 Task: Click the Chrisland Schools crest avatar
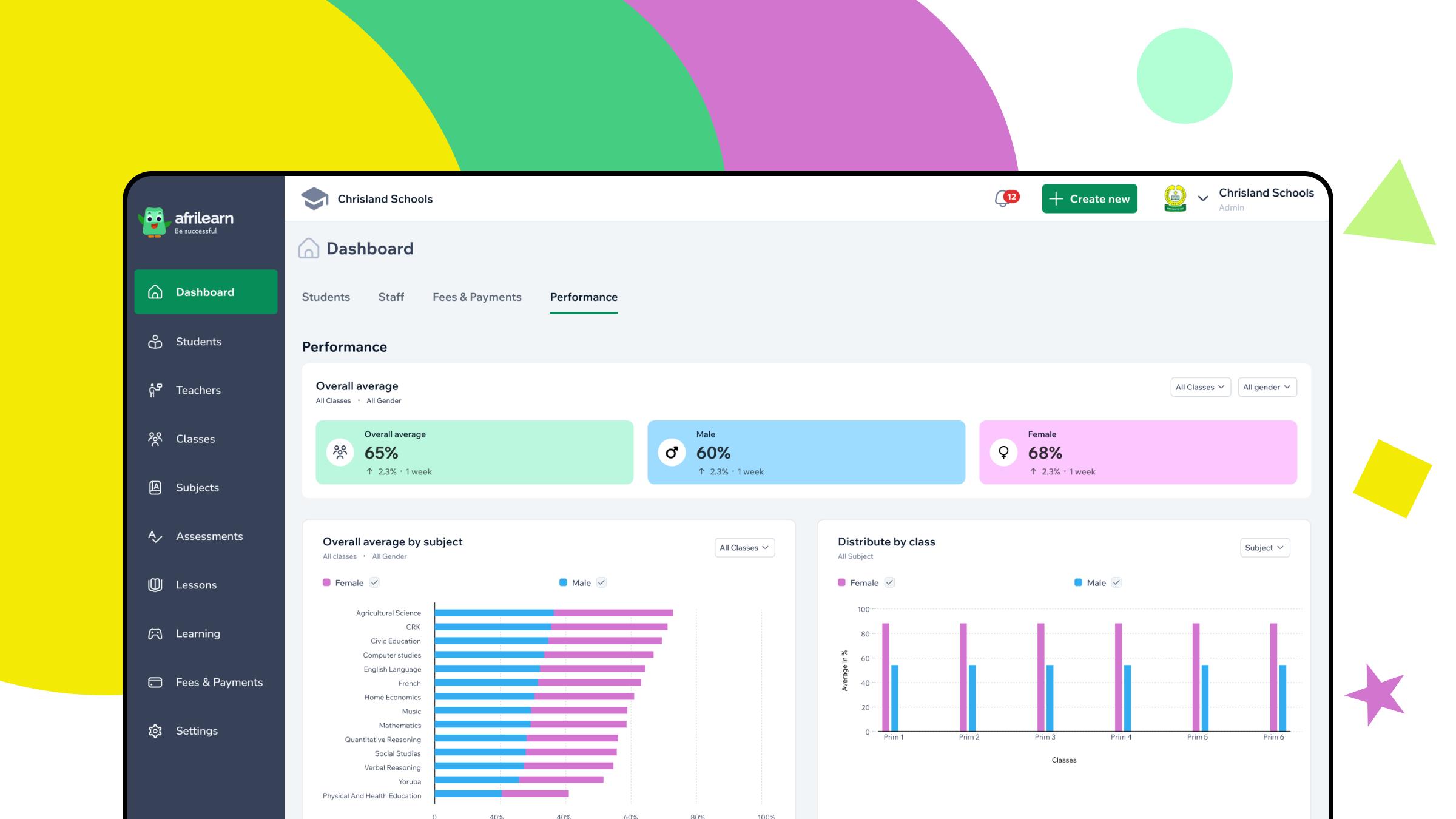pyautogui.click(x=1175, y=198)
